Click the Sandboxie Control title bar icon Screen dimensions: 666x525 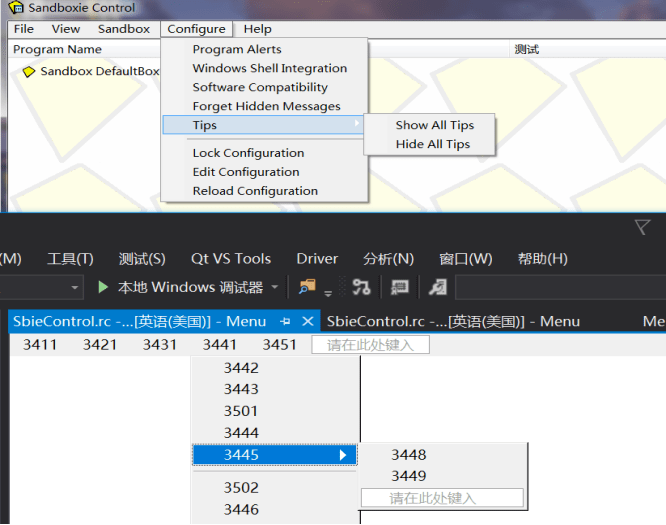(x=16, y=8)
